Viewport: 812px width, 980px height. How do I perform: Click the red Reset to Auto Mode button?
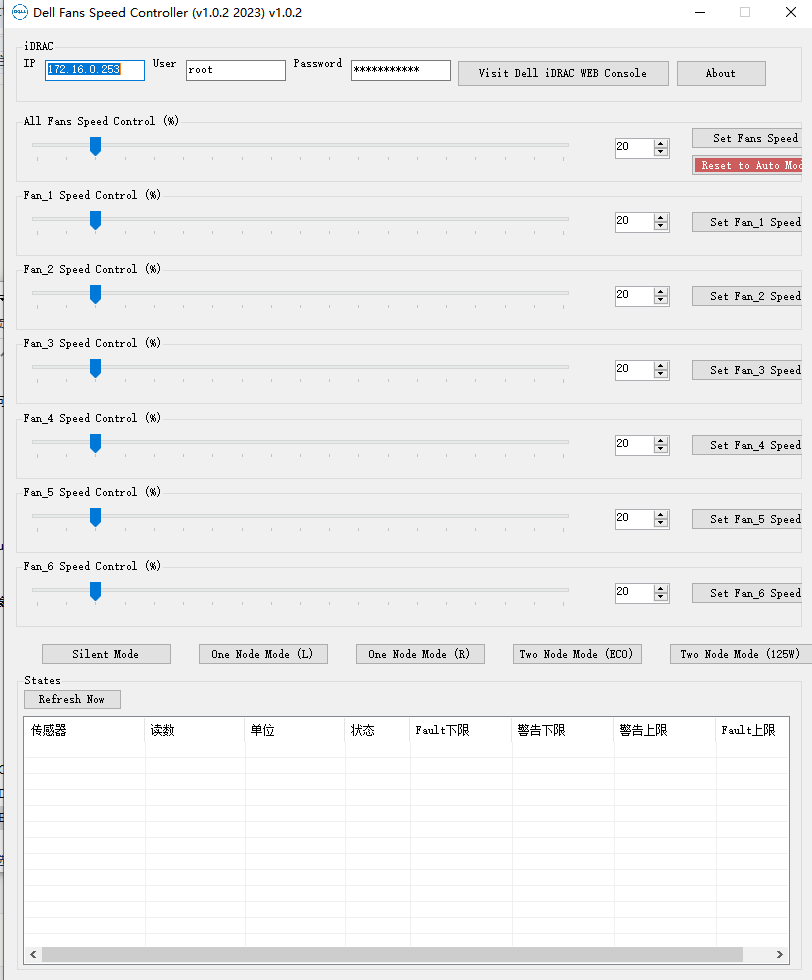[x=748, y=165]
